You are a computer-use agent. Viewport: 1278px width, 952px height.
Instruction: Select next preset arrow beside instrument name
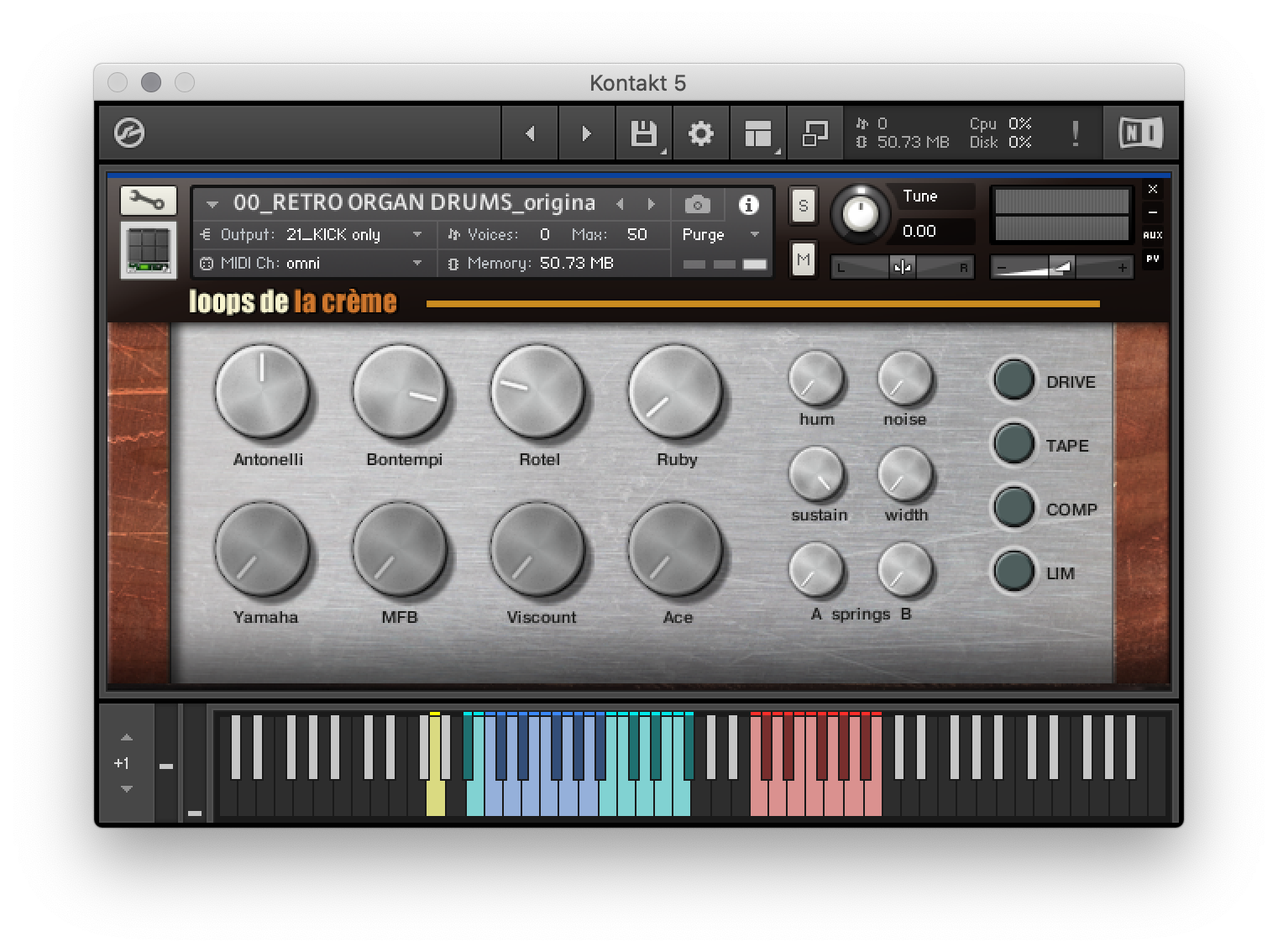point(651,204)
